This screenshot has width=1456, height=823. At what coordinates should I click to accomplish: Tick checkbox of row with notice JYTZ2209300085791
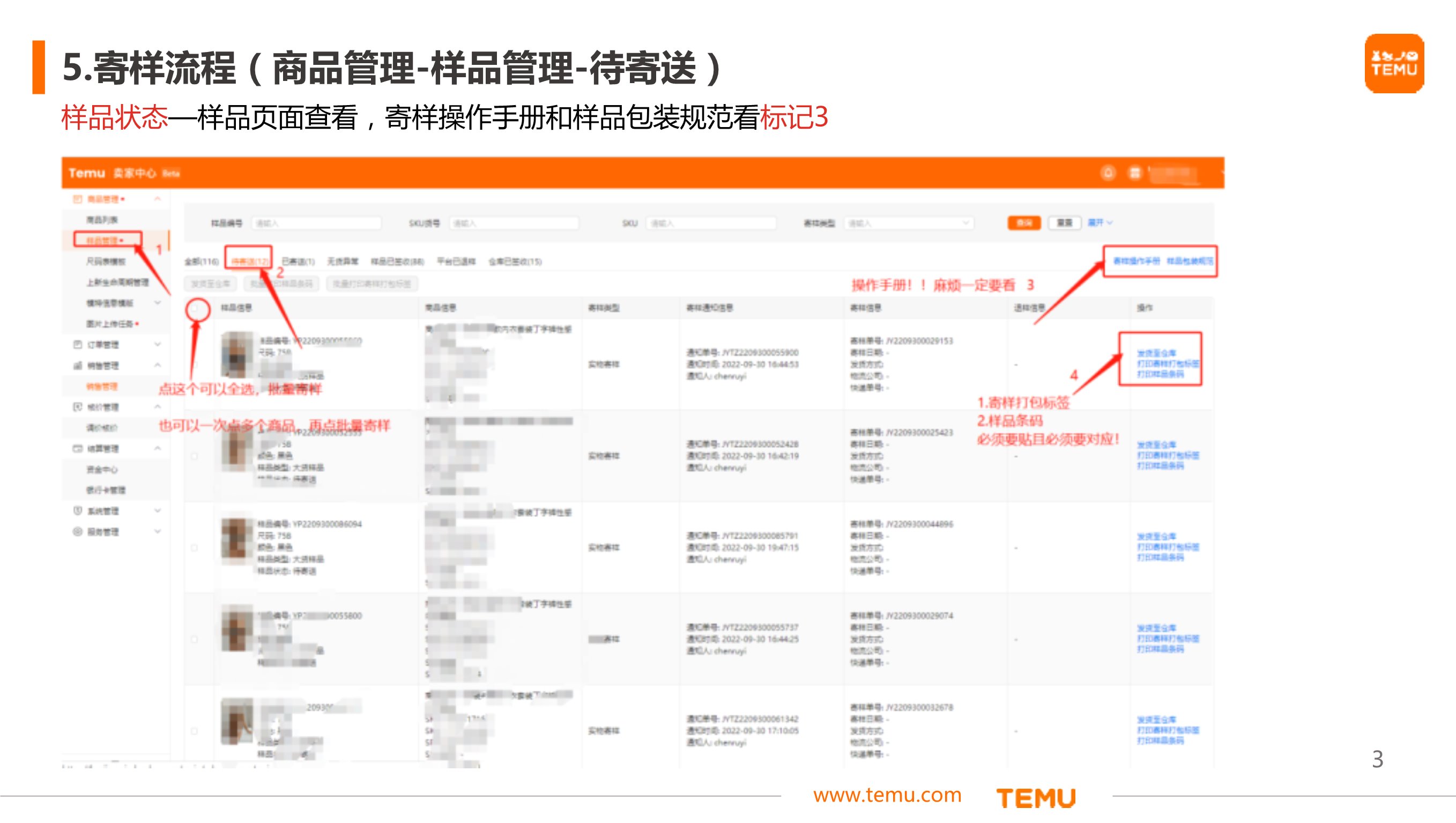click(195, 548)
